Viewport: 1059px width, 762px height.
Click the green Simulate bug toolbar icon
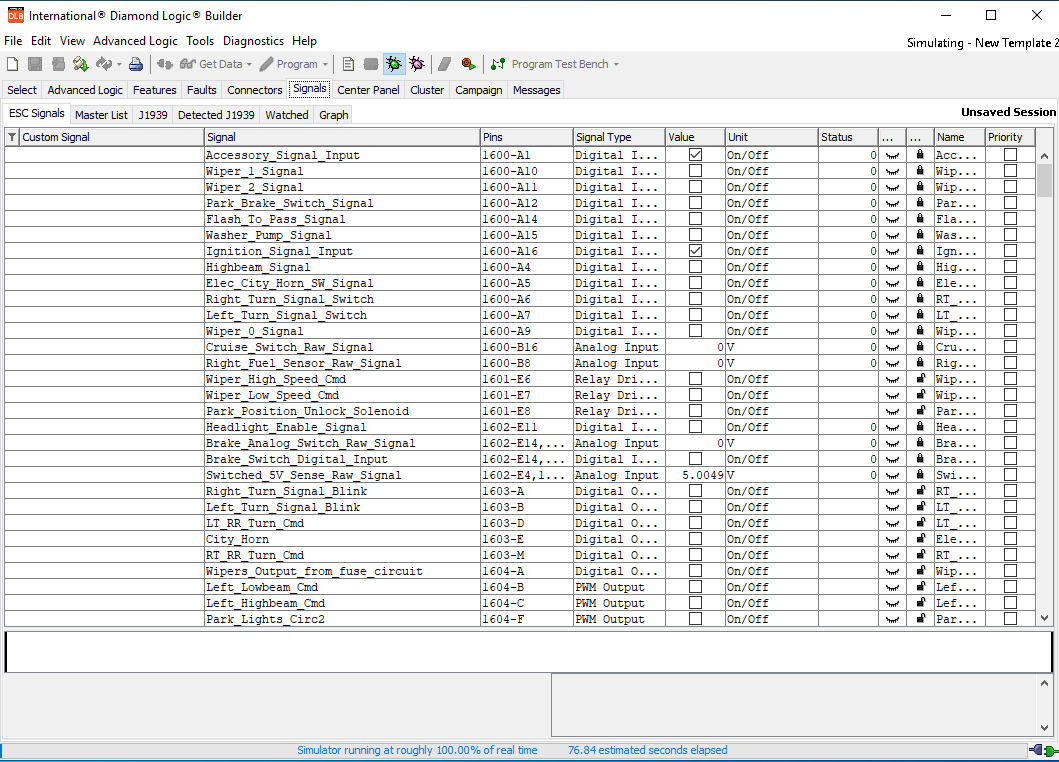coord(394,64)
